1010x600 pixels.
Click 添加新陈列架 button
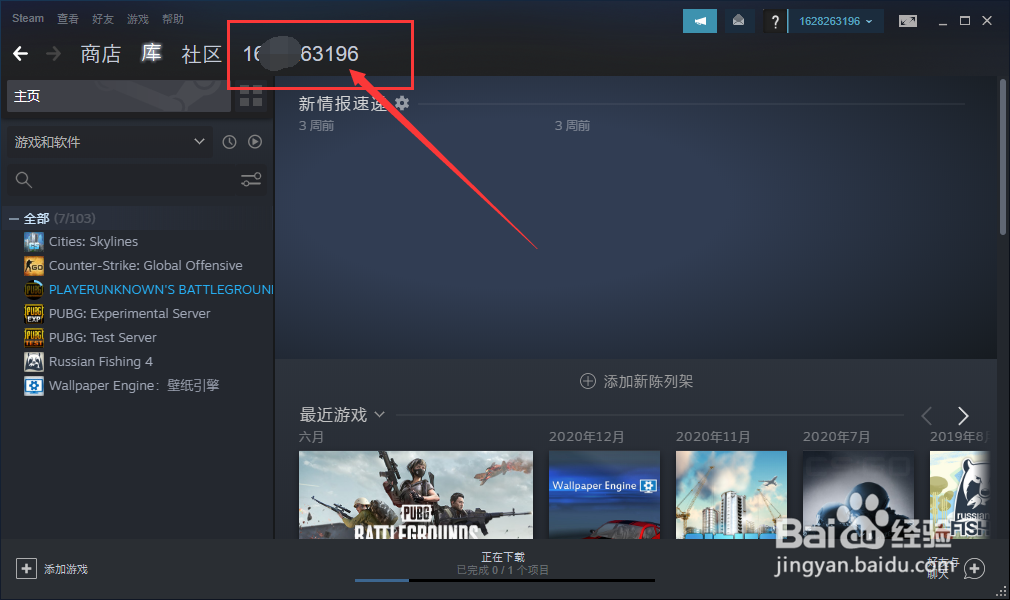pos(636,381)
